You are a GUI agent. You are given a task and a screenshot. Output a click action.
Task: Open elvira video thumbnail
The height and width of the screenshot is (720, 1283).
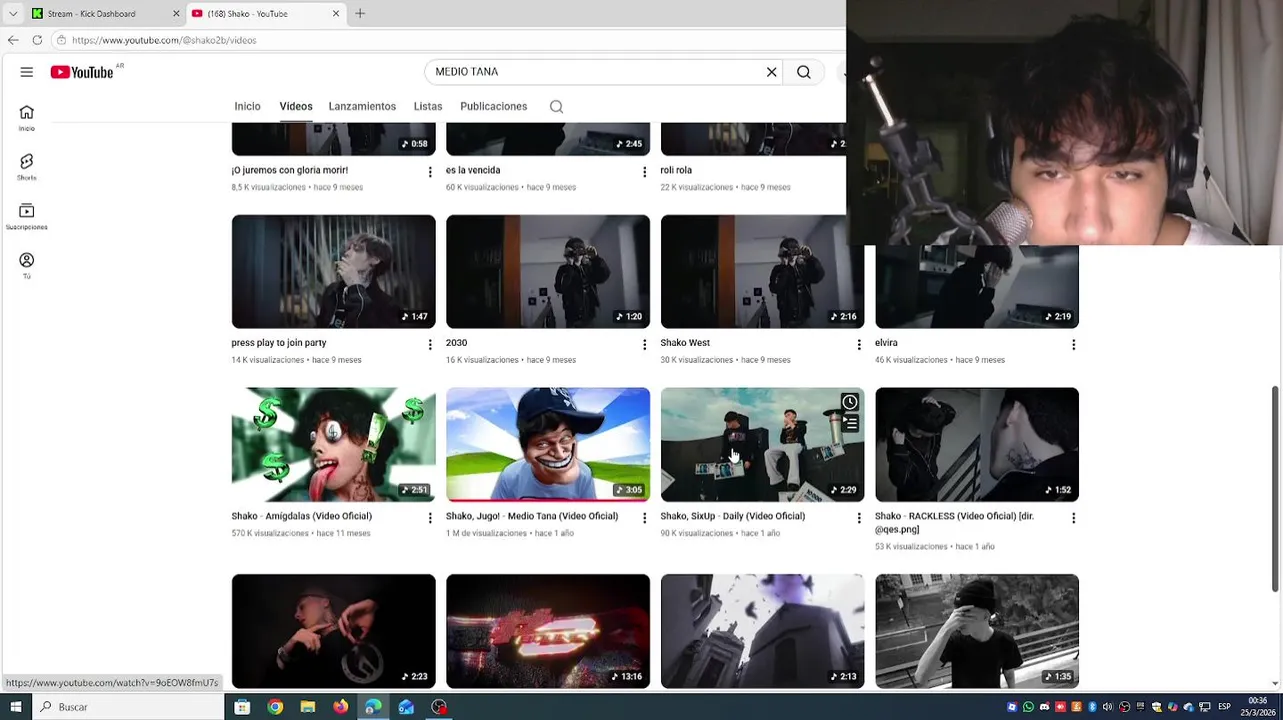tap(977, 286)
